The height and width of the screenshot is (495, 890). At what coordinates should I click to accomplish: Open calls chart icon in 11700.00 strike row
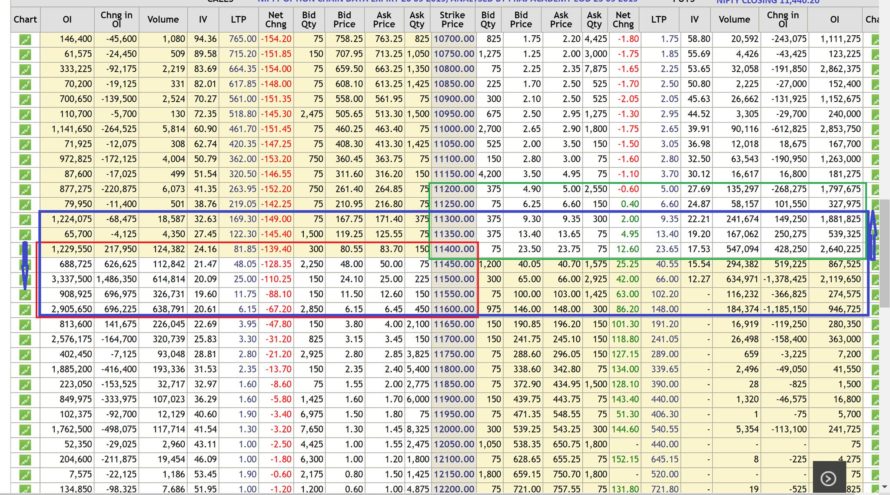pyautogui.click(x=25, y=340)
